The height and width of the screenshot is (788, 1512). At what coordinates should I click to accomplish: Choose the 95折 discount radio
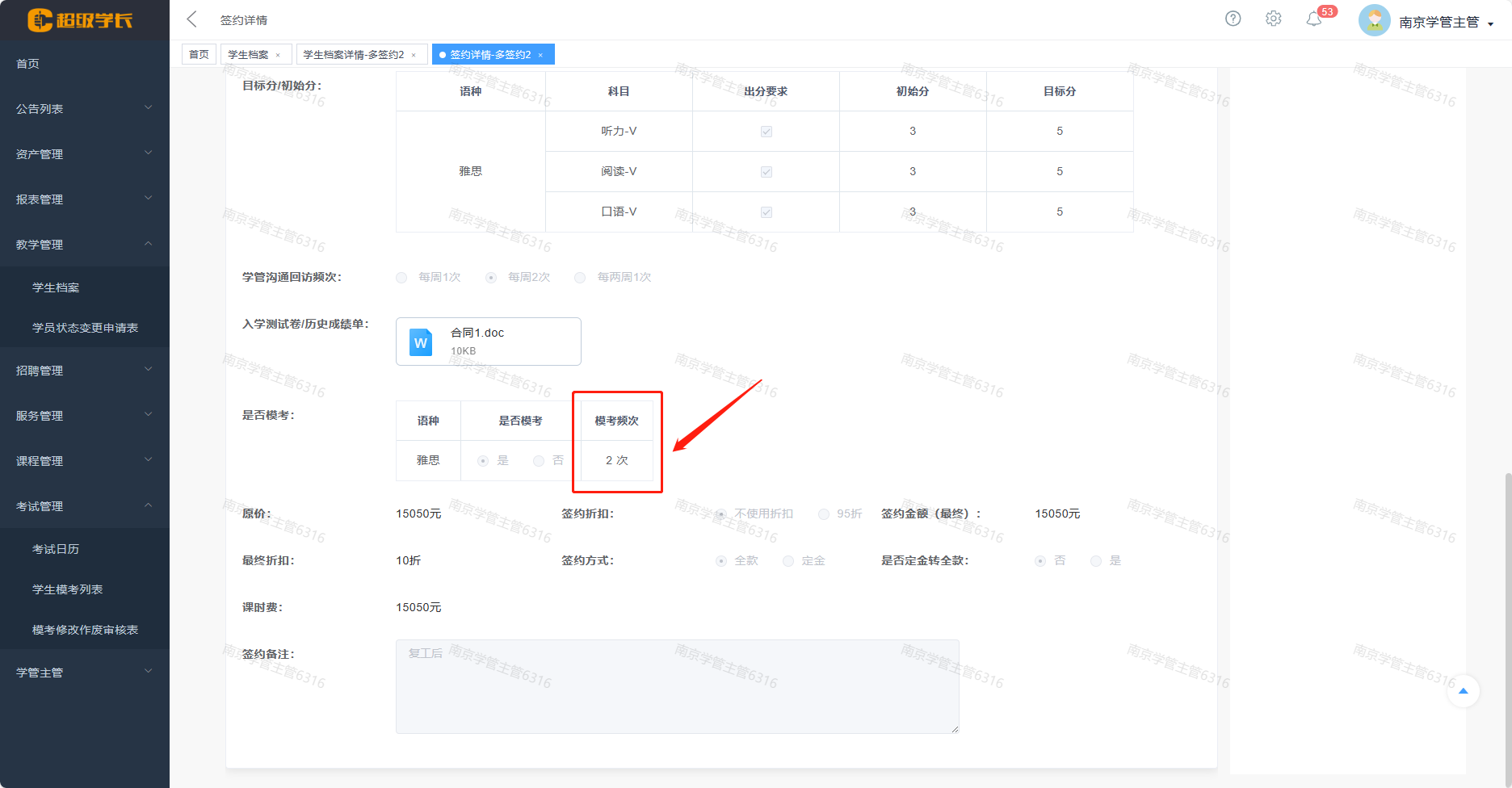[x=823, y=514]
